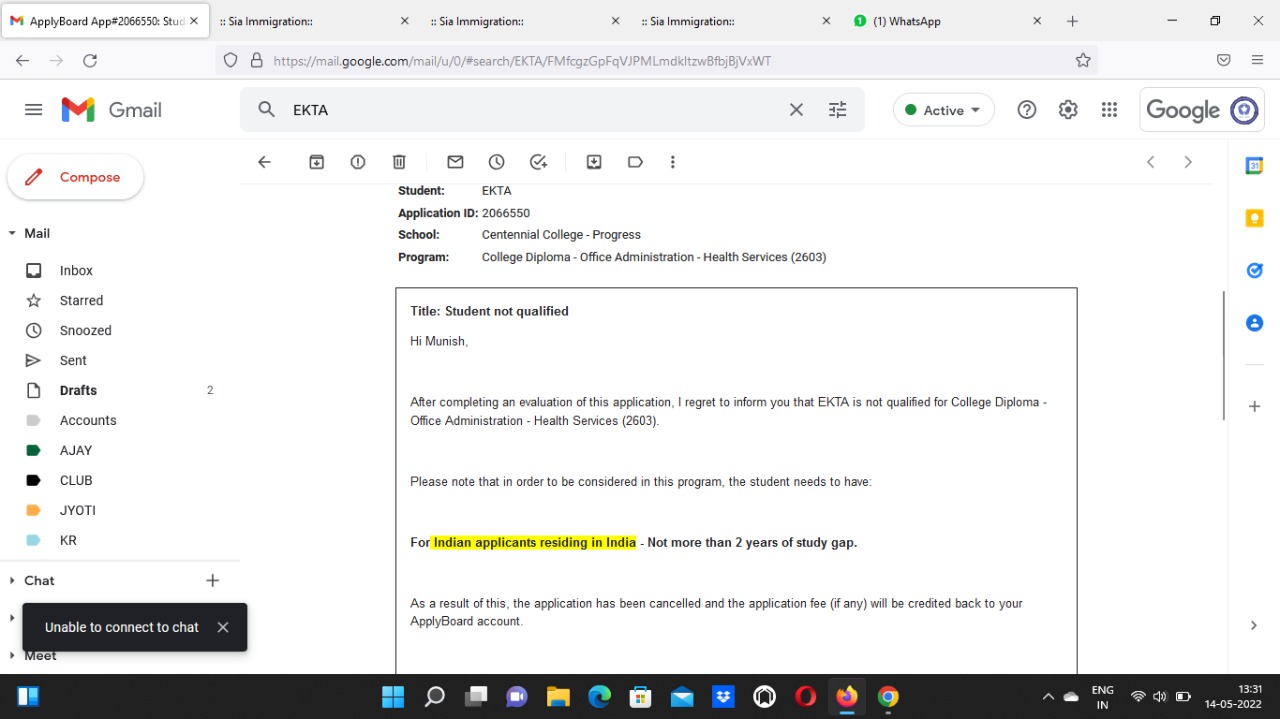Select the Application ID 2066550 text

point(506,213)
